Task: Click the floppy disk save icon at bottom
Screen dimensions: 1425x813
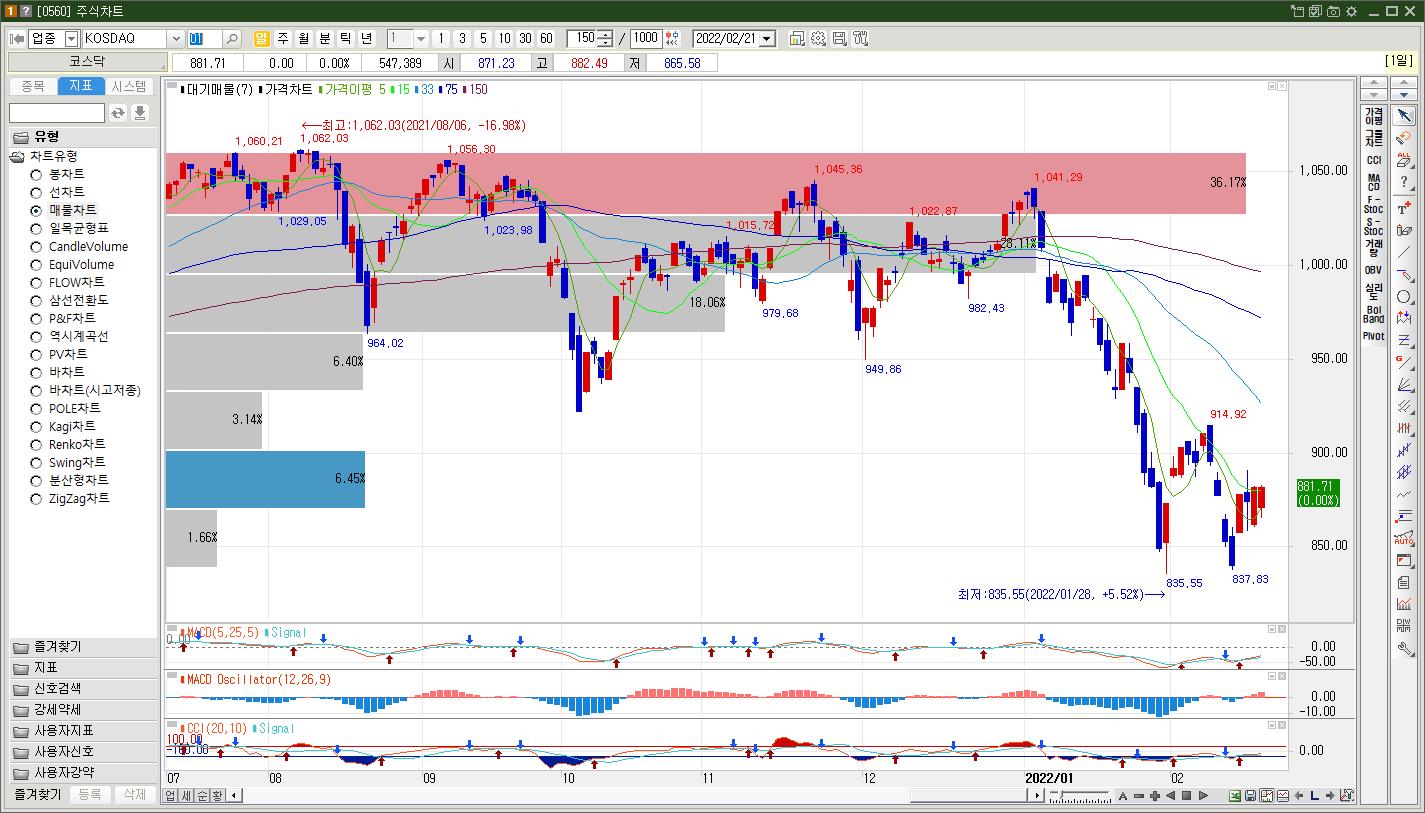Action: (1251, 796)
